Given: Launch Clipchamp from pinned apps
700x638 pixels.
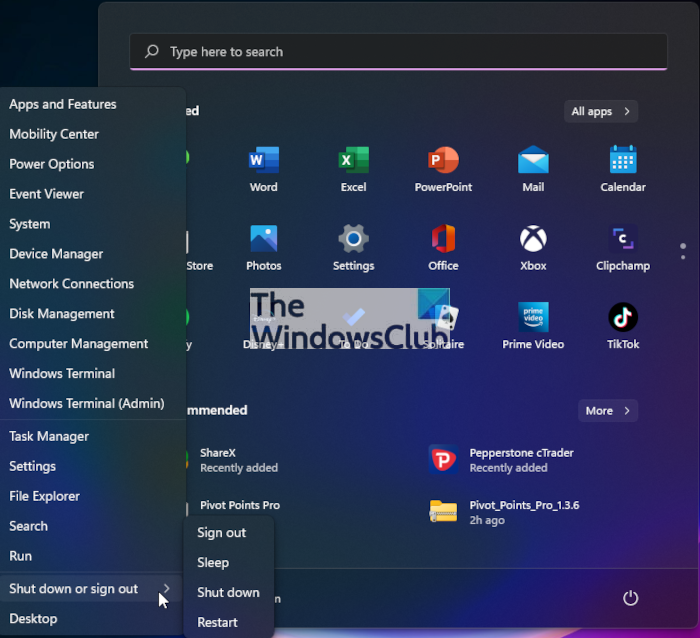Looking at the screenshot, I should (x=623, y=239).
